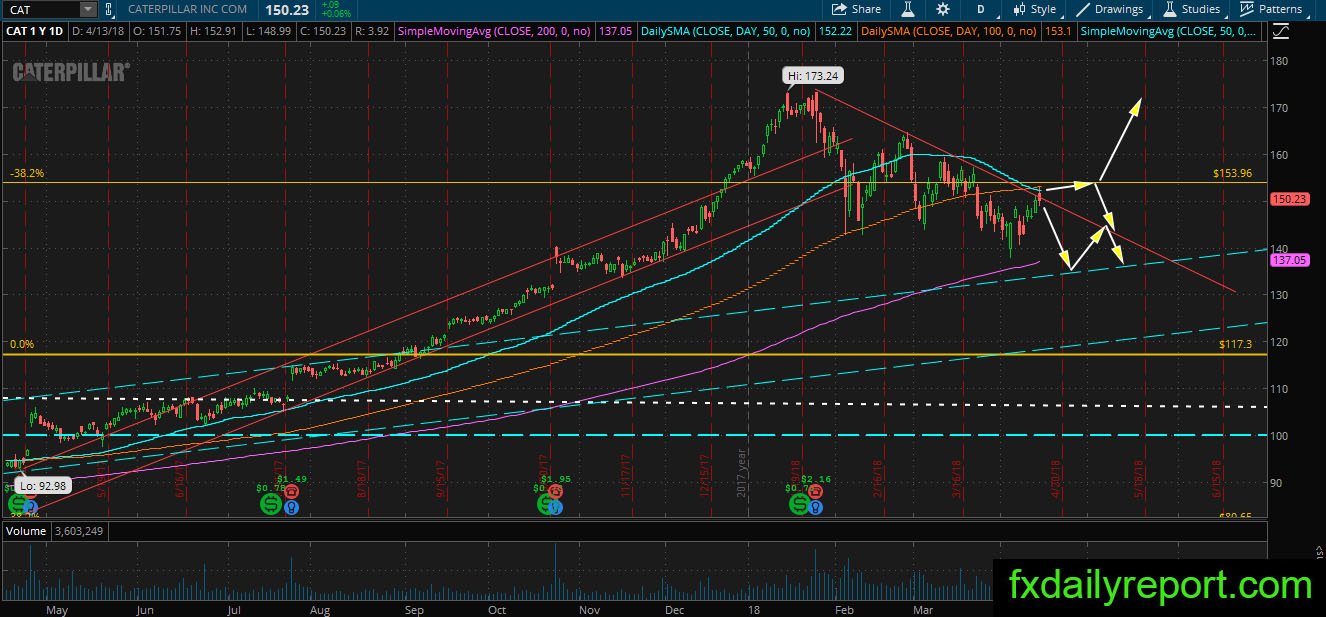
Task: Click the H: 152.91 high value in header
Action: (215, 32)
